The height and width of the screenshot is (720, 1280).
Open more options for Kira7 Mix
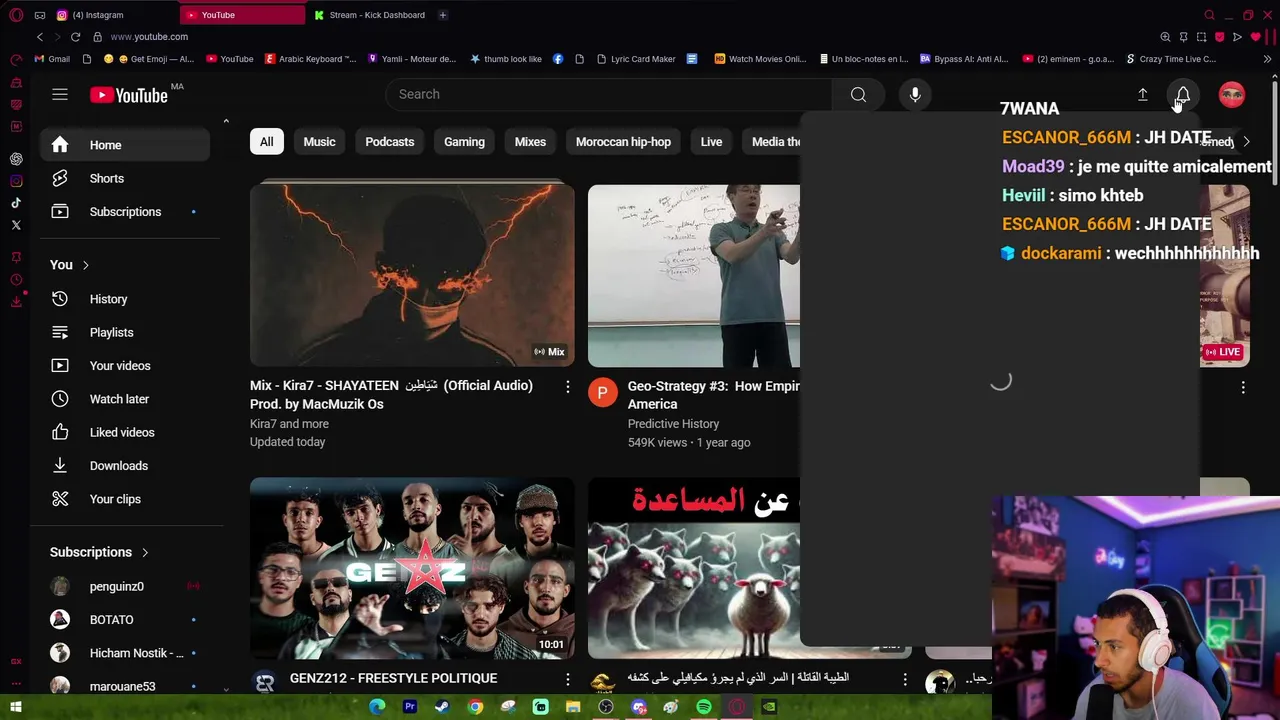pyautogui.click(x=567, y=386)
